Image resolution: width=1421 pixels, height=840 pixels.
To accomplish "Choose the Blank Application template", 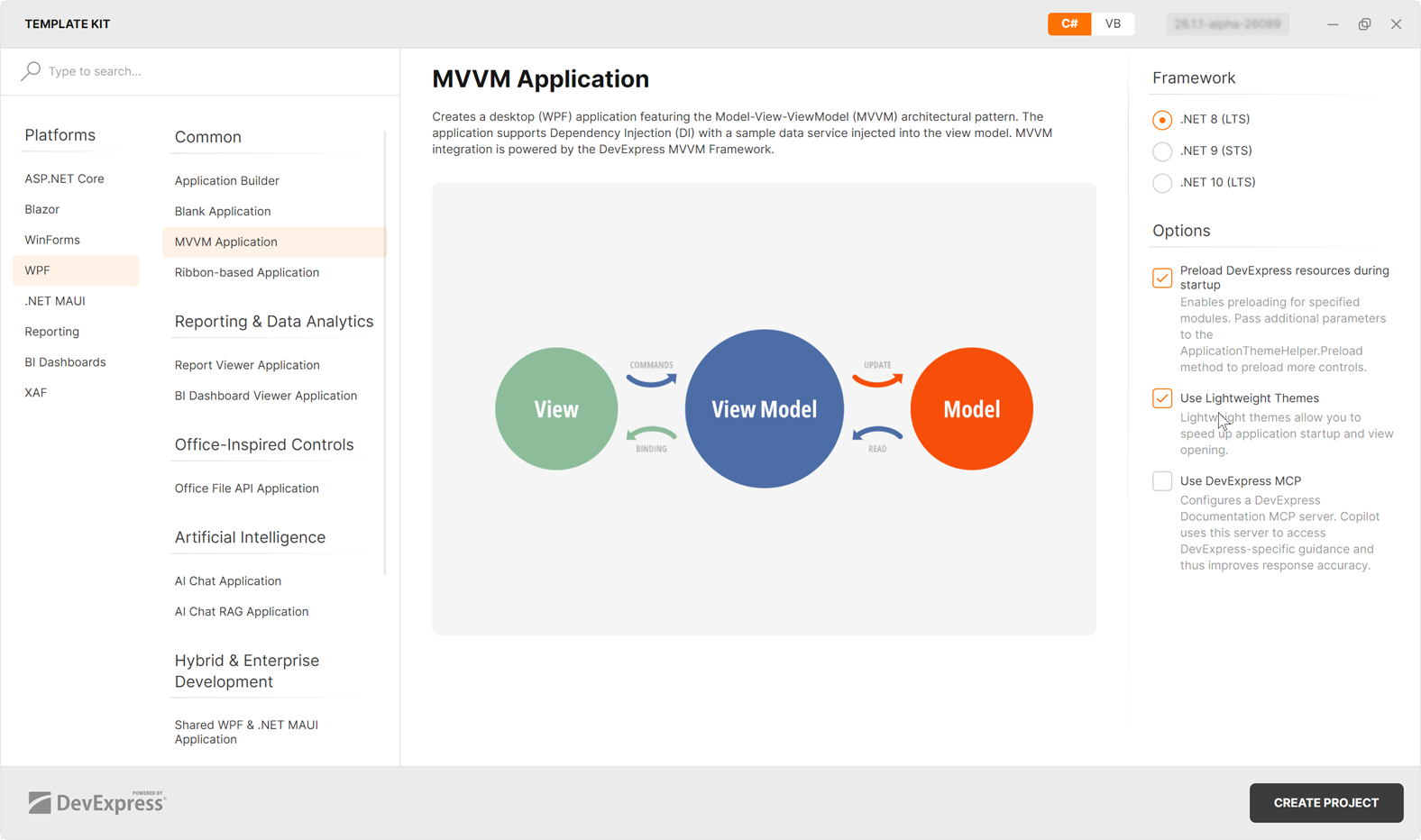I will [274, 211].
